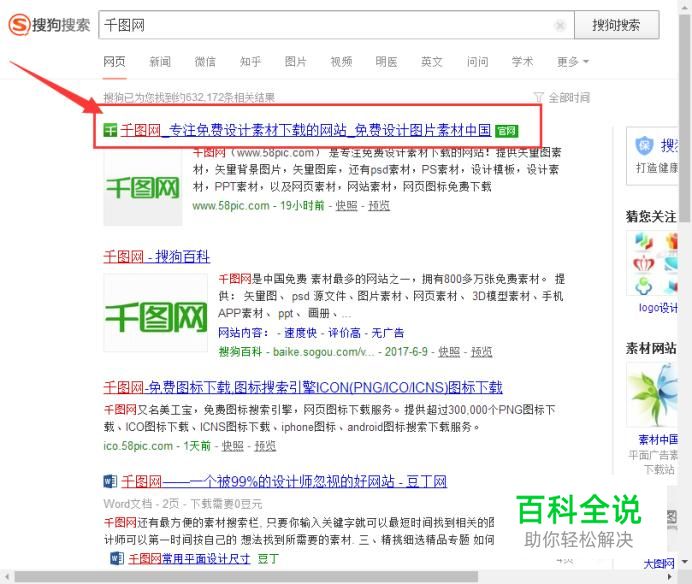Open the 素材中国 link in sidebar
This screenshot has width=692, height=584.
click(658, 439)
